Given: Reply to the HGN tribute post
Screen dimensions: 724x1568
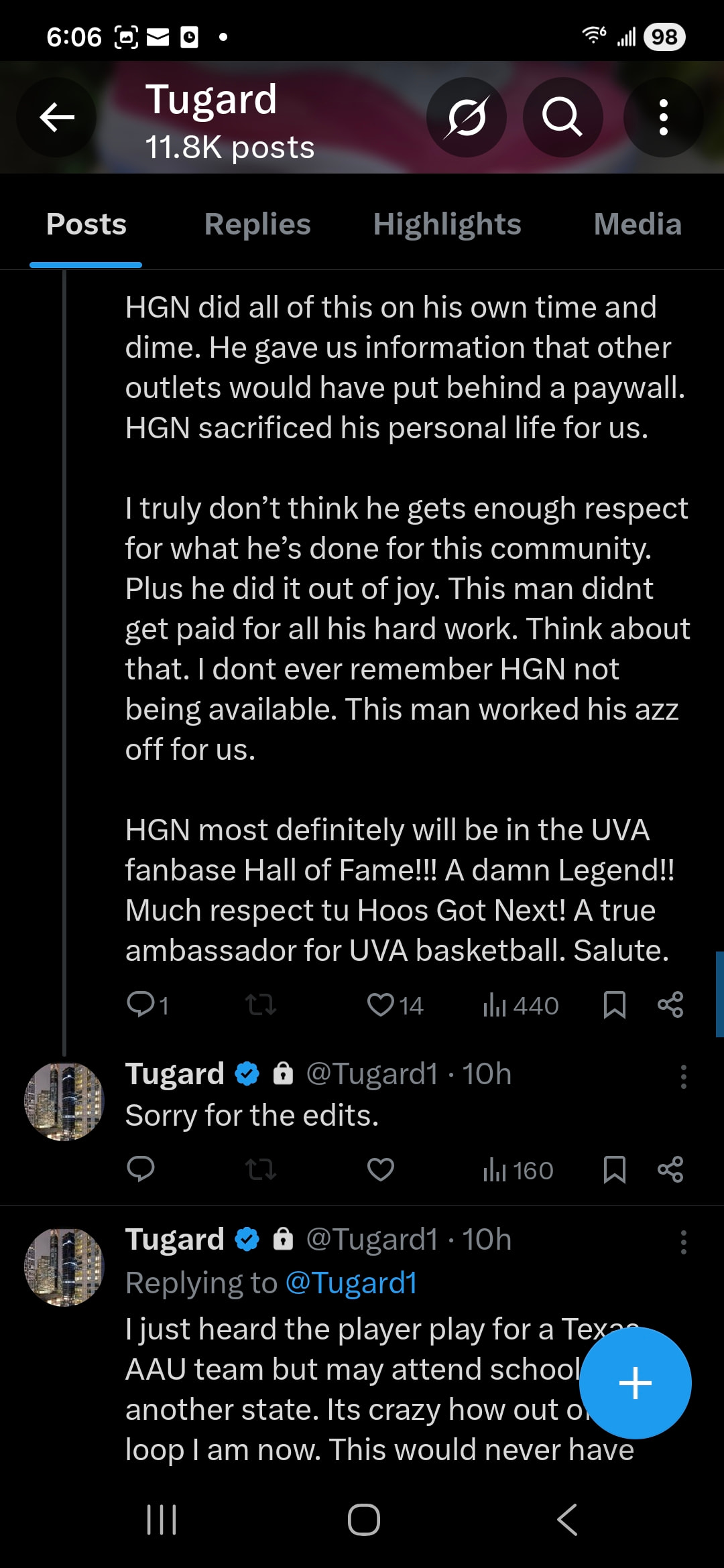Looking at the screenshot, I should click(141, 1004).
